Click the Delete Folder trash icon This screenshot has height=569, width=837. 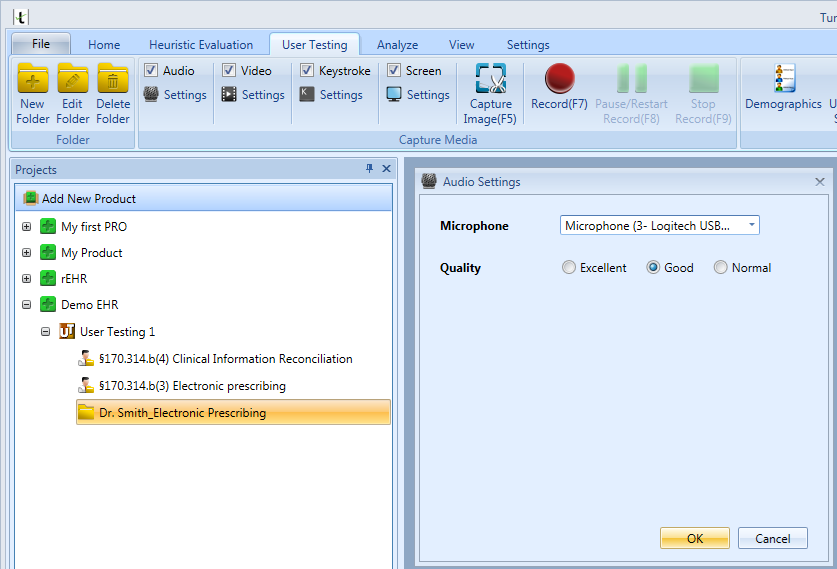[x=113, y=78]
